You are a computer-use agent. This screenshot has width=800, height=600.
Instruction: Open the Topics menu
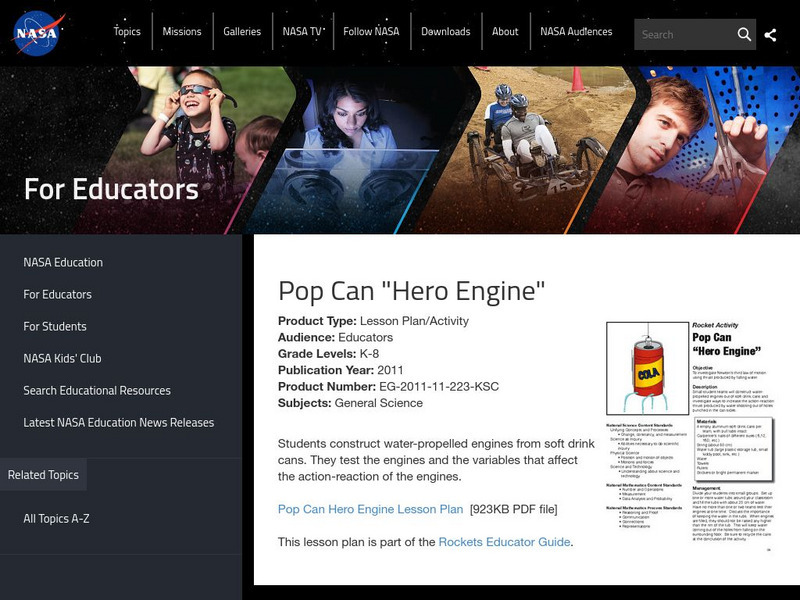click(x=127, y=32)
